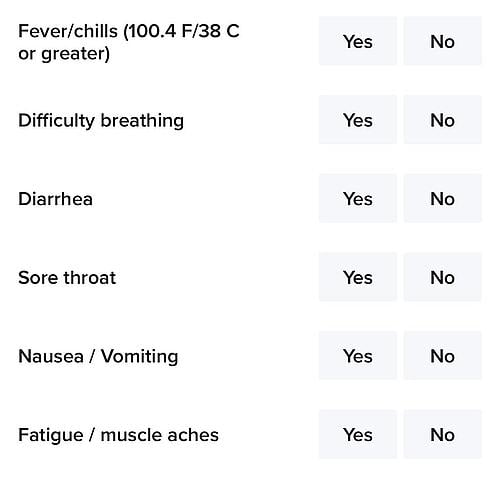
Task: Click the Sore throat label
Action: pyautogui.click(x=67, y=278)
